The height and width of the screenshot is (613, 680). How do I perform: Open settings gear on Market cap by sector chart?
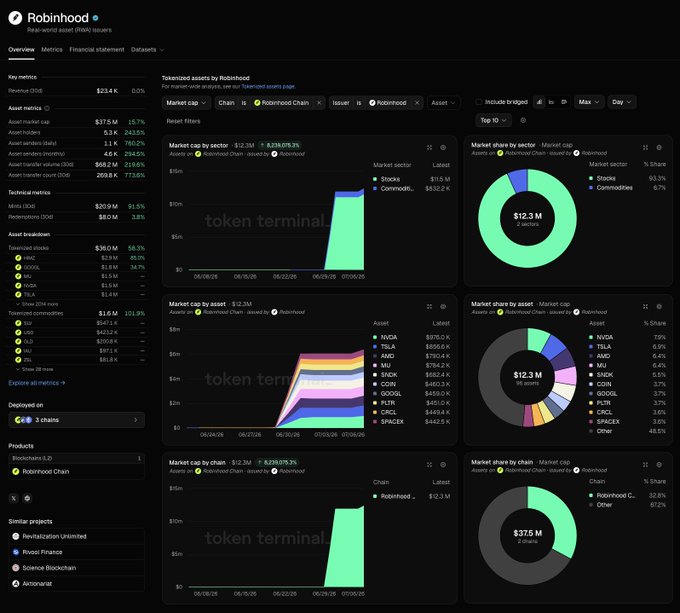(x=443, y=147)
